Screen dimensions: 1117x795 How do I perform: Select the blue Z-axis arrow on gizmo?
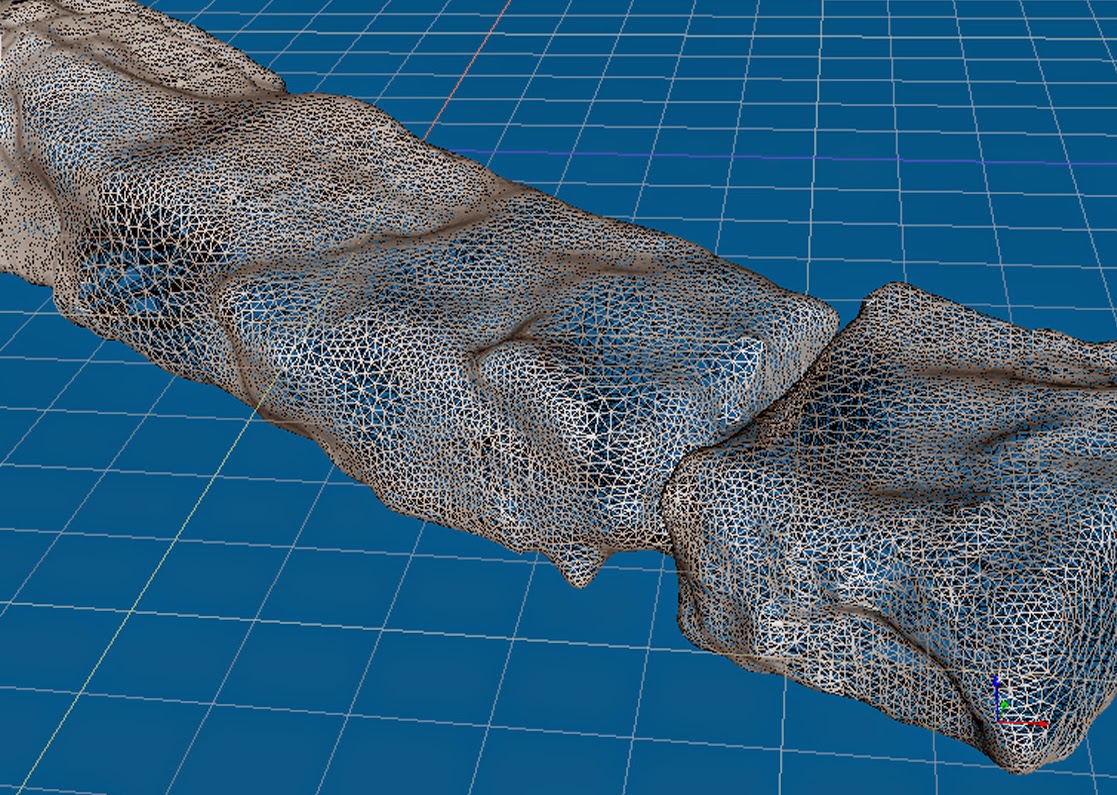pos(997,697)
